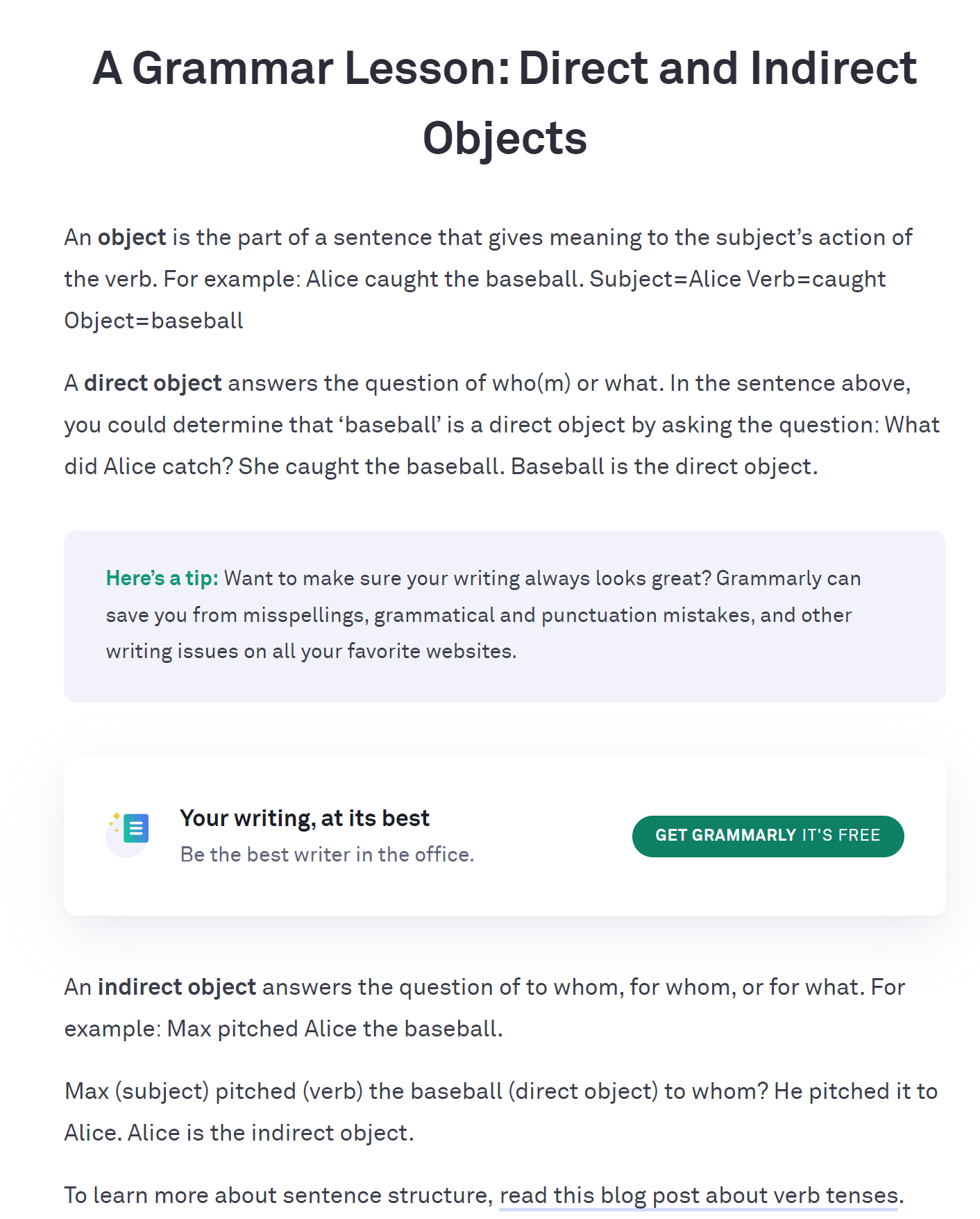Click the 'Max pitched Alice the baseball' example
This screenshot has height=1219, width=980.
[335, 1029]
